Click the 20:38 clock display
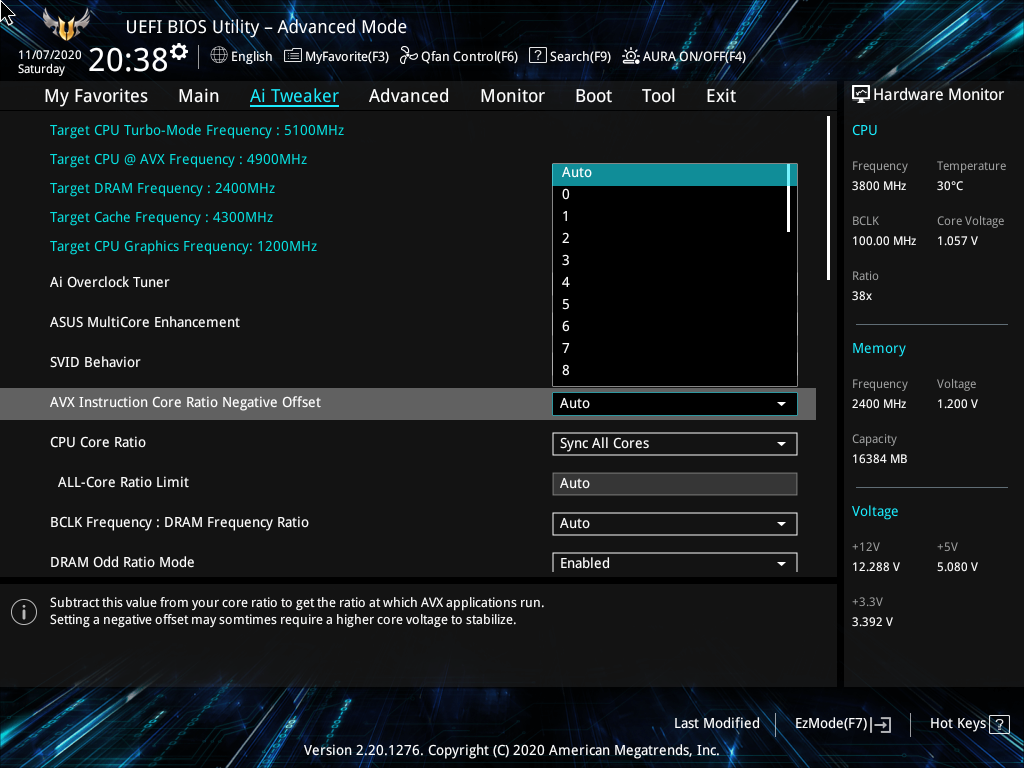 [128, 59]
